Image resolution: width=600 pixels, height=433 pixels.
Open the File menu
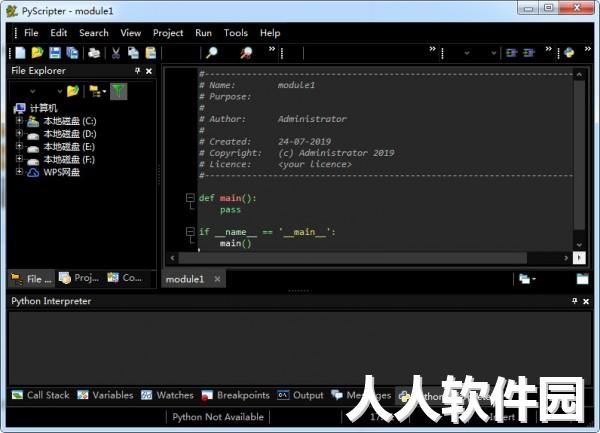coord(31,33)
